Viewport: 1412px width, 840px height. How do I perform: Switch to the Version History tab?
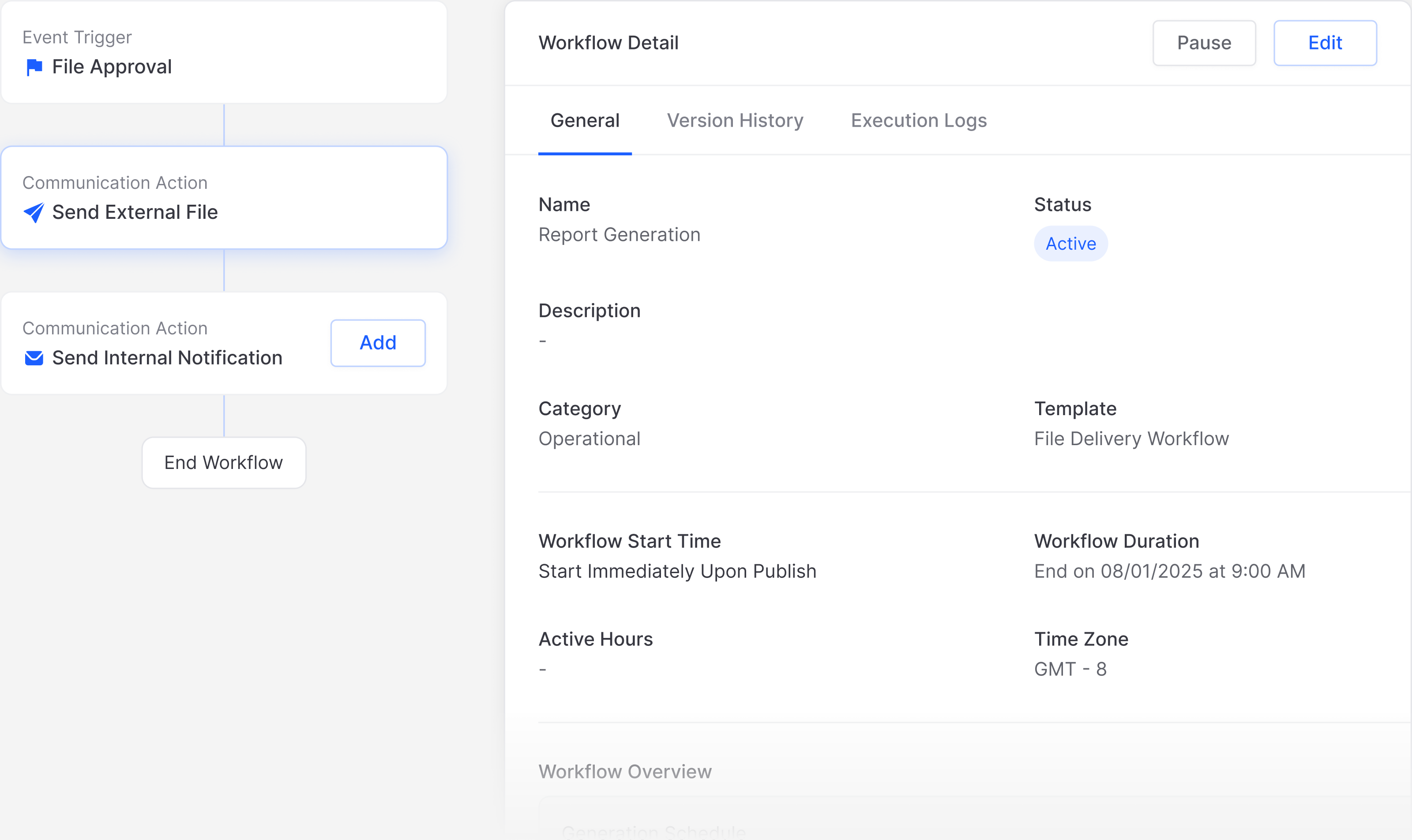coord(734,120)
